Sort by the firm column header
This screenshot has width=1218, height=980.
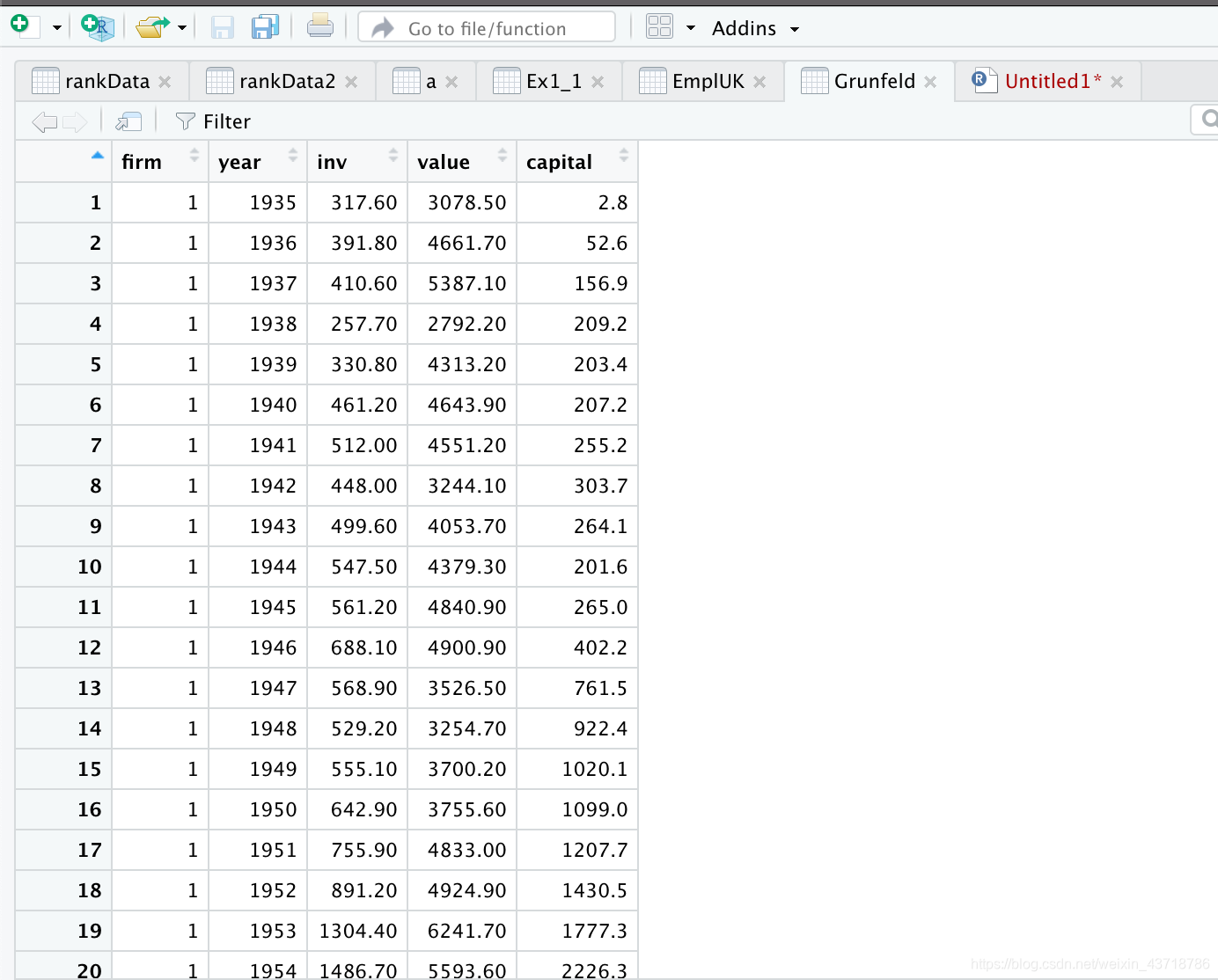160,162
